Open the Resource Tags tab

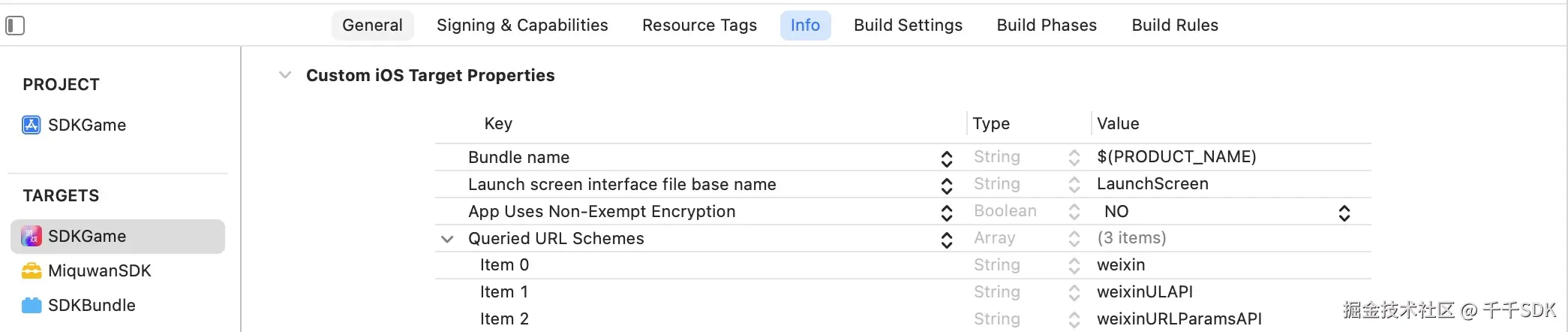click(699, 26)
